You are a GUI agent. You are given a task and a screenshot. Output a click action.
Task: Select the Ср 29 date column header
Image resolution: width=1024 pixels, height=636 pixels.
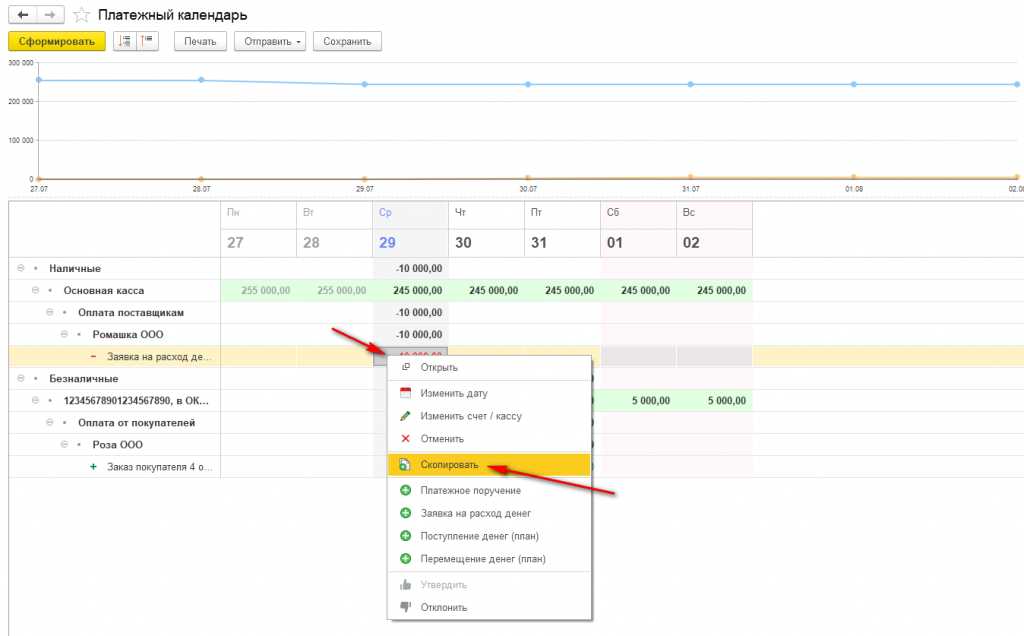(410, 229)
